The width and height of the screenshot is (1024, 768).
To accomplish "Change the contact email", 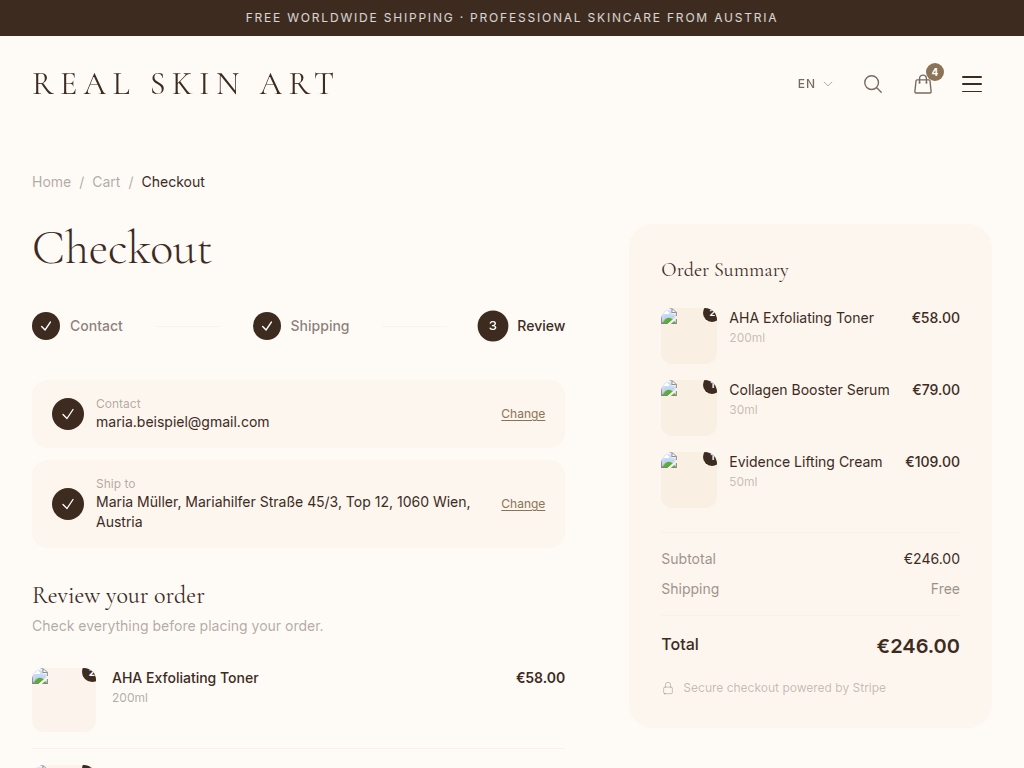I will click(523, 414).
